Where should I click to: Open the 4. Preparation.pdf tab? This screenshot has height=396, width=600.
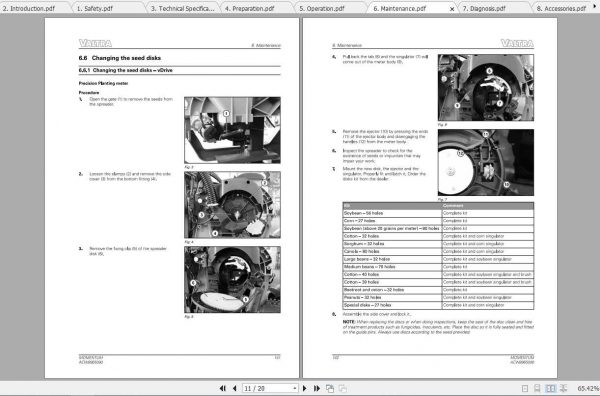(249, 8)
